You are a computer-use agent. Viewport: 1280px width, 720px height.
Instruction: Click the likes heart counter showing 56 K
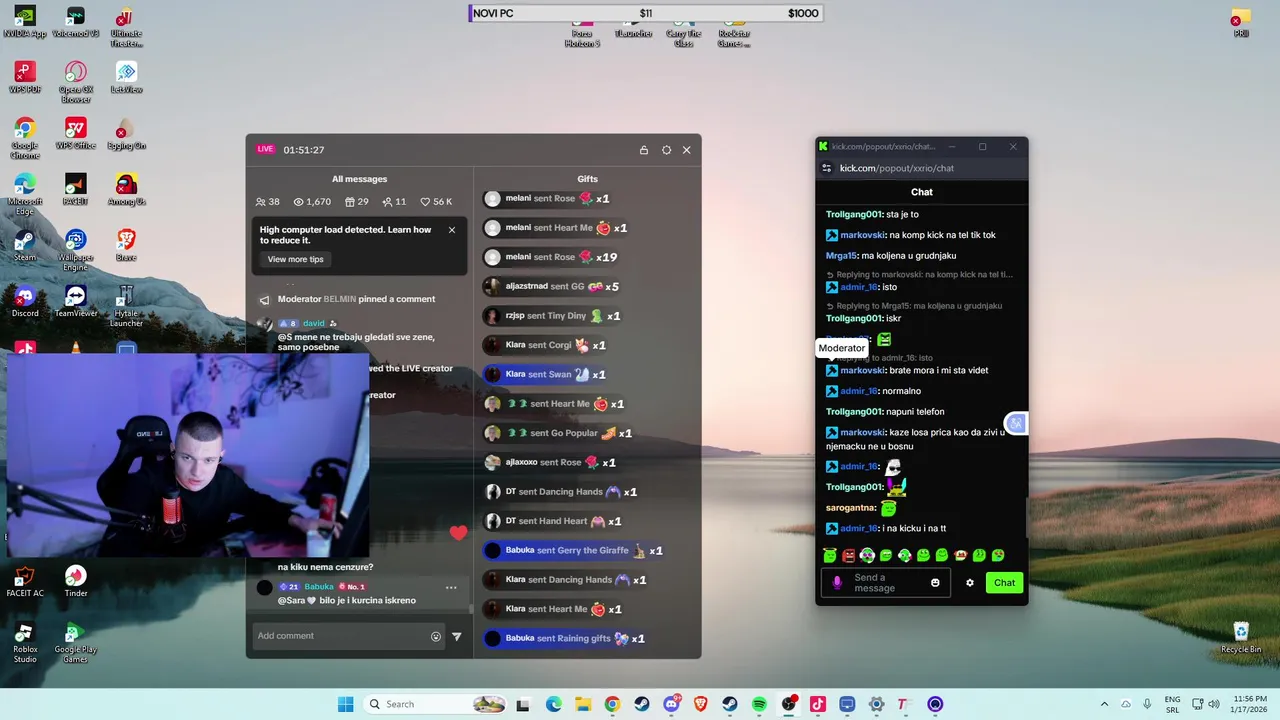tap(437, 202)
